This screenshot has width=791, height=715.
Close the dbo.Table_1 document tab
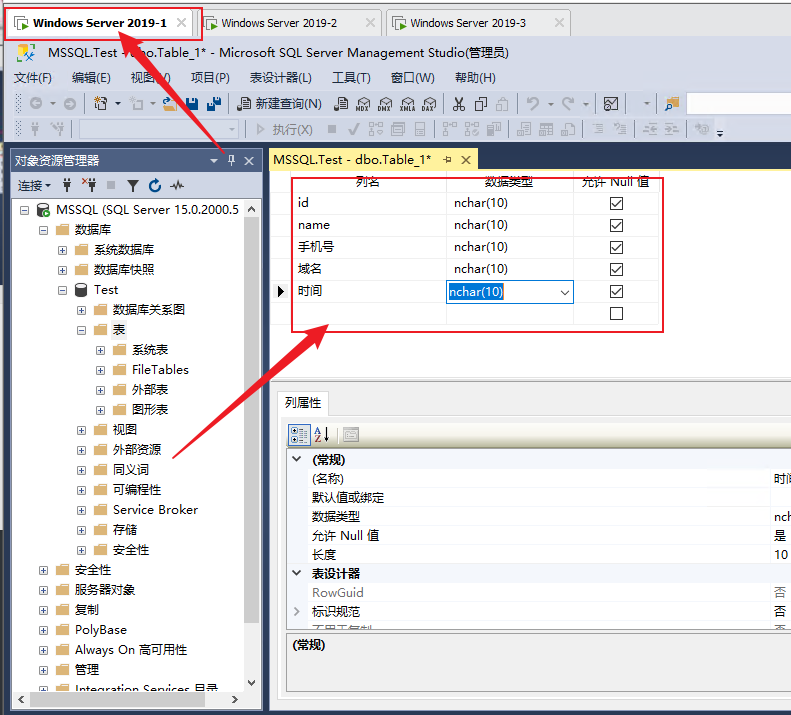466,159
